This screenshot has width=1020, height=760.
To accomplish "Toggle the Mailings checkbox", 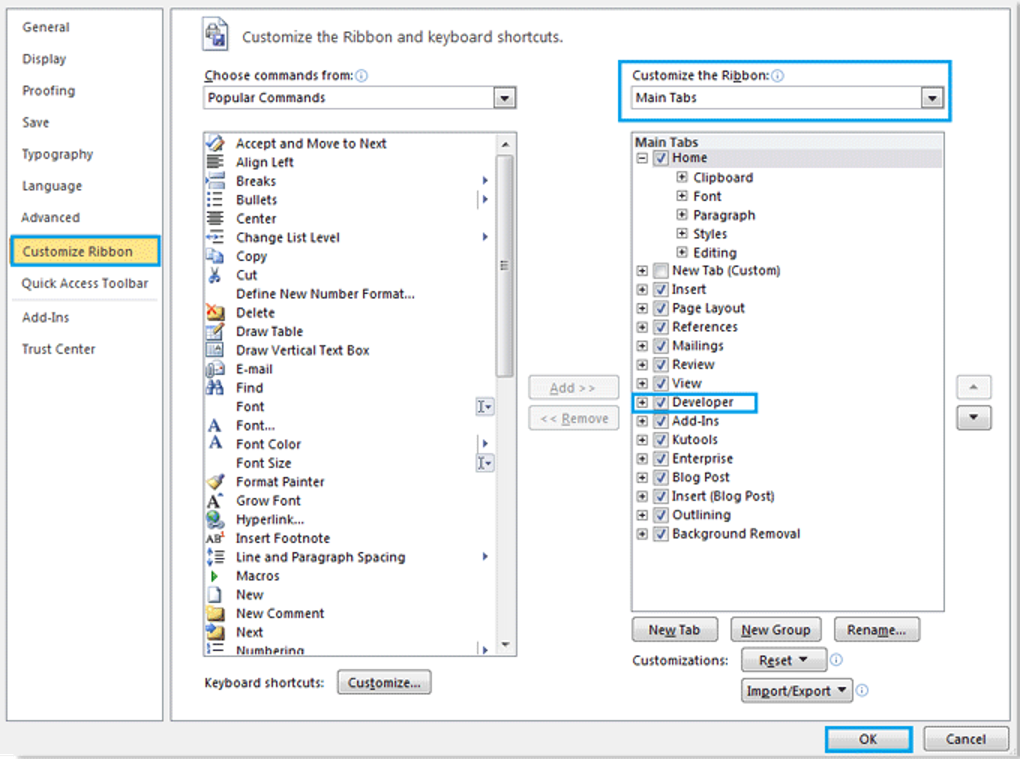I will [x=661, y=346].
